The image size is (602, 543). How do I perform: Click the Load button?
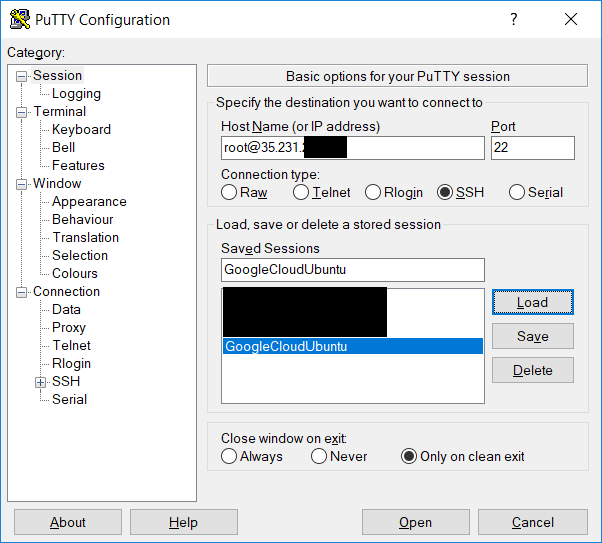[533, 302]
